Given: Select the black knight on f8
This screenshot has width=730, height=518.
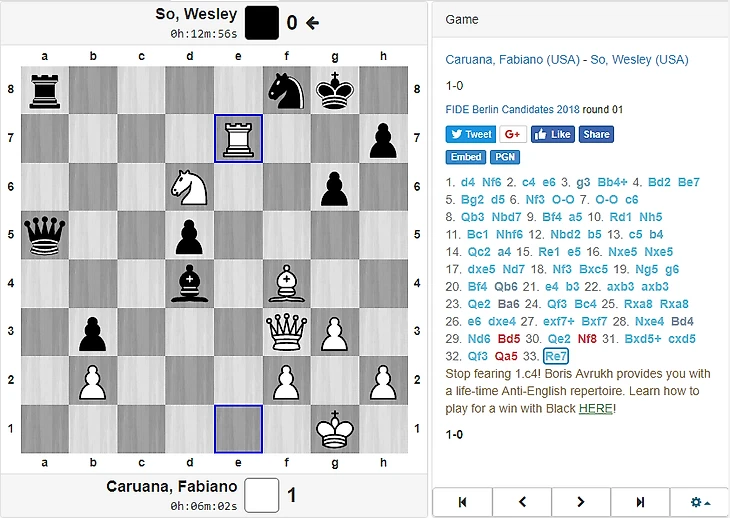Looking at the screenshot, I should click(x=287, y=90).
